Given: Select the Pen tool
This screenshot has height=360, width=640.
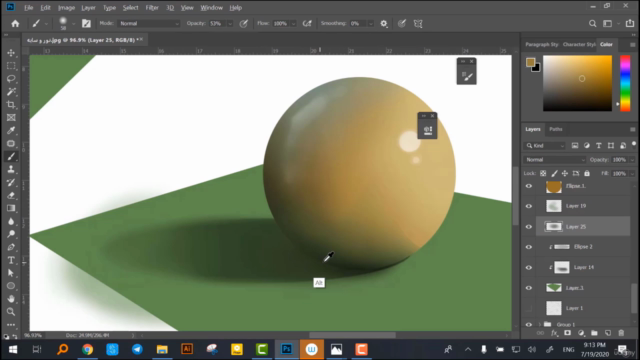Looking at the screenshot, I should tap(11, 247).
